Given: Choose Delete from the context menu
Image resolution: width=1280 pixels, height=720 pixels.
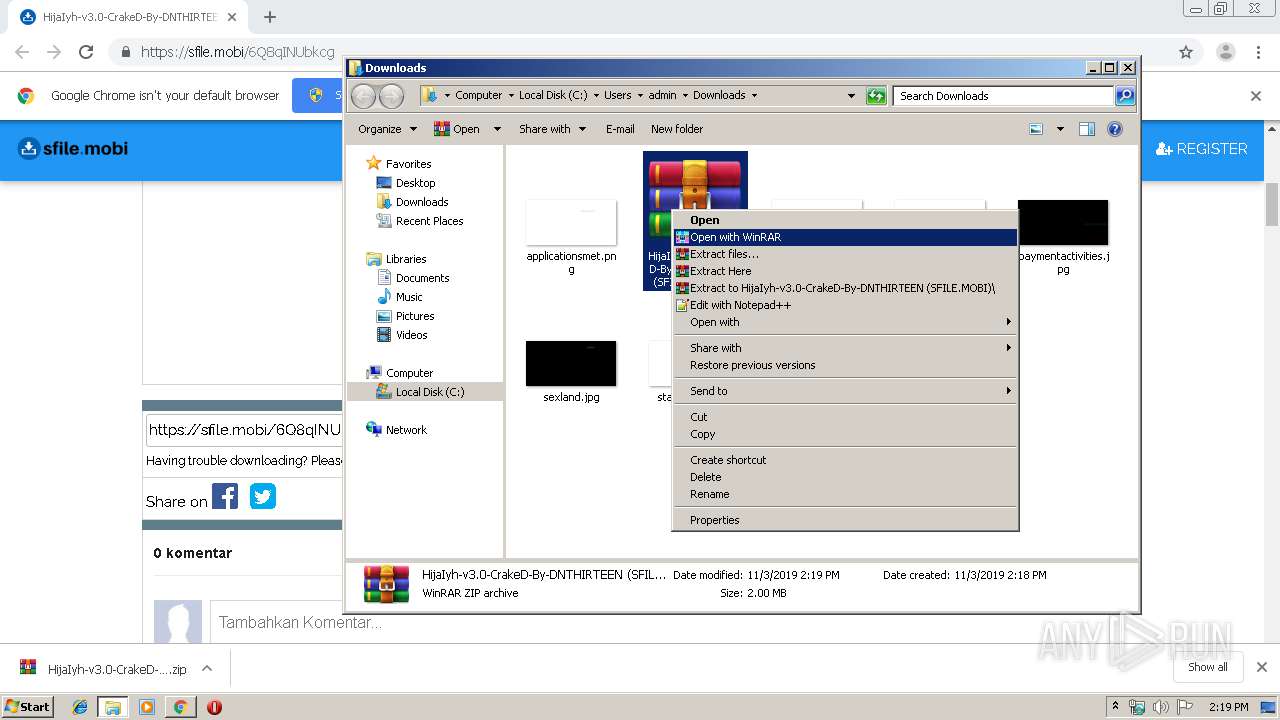Looking at the screenshot, I should (x=845, y=477).
